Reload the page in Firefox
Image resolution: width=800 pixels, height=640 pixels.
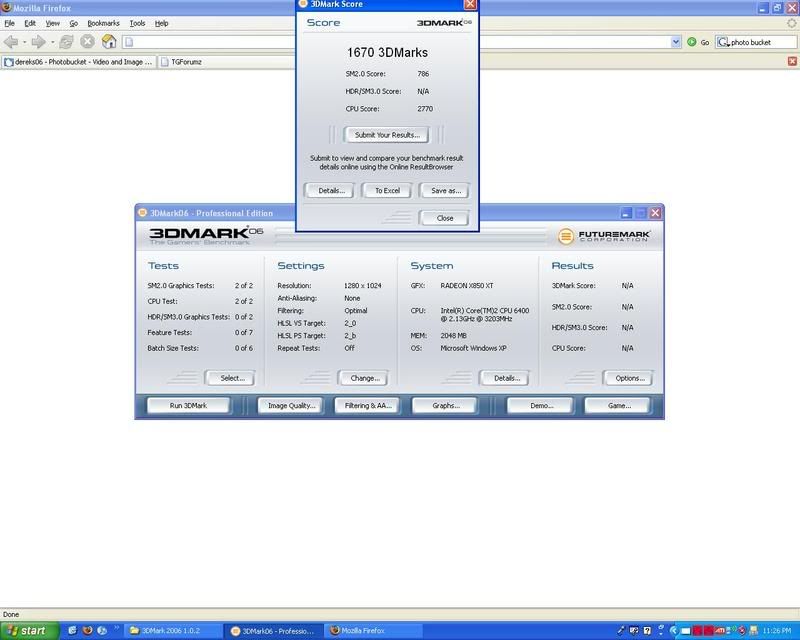pyautogui.click(x=66, y=42)
